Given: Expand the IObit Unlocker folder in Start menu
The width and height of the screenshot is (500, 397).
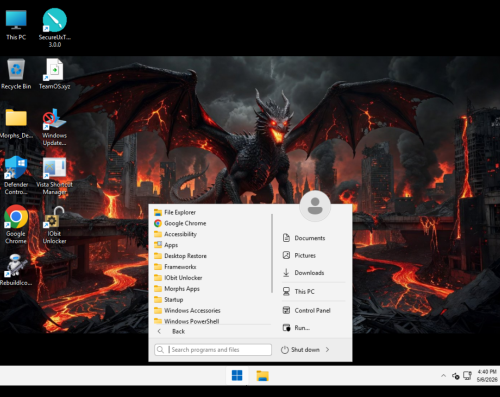Looking at the screenshot, I should click(x=212, y=278).
